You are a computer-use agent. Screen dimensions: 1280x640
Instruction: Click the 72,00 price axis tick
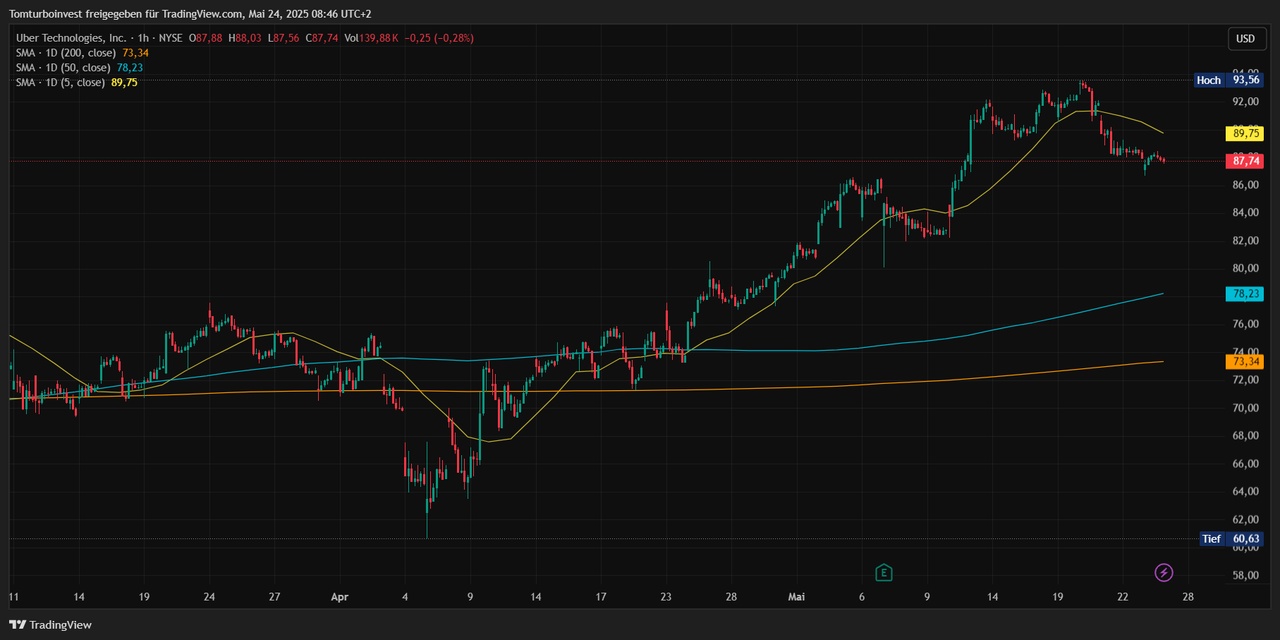tap(1245, 380)
